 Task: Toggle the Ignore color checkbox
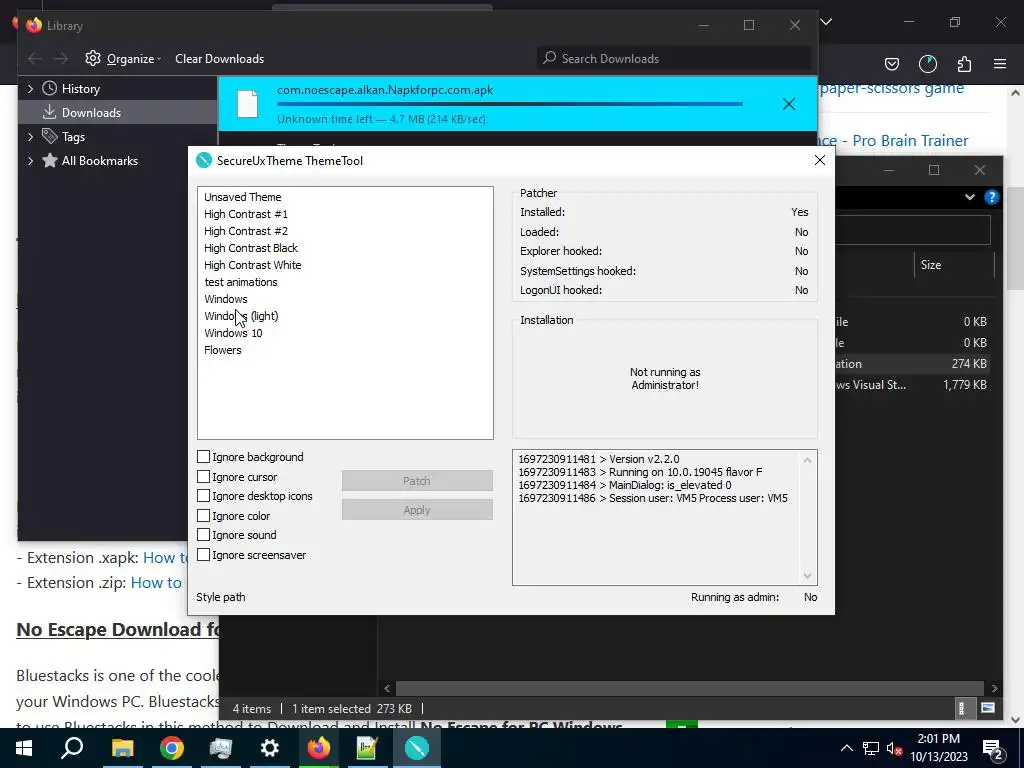204,515
